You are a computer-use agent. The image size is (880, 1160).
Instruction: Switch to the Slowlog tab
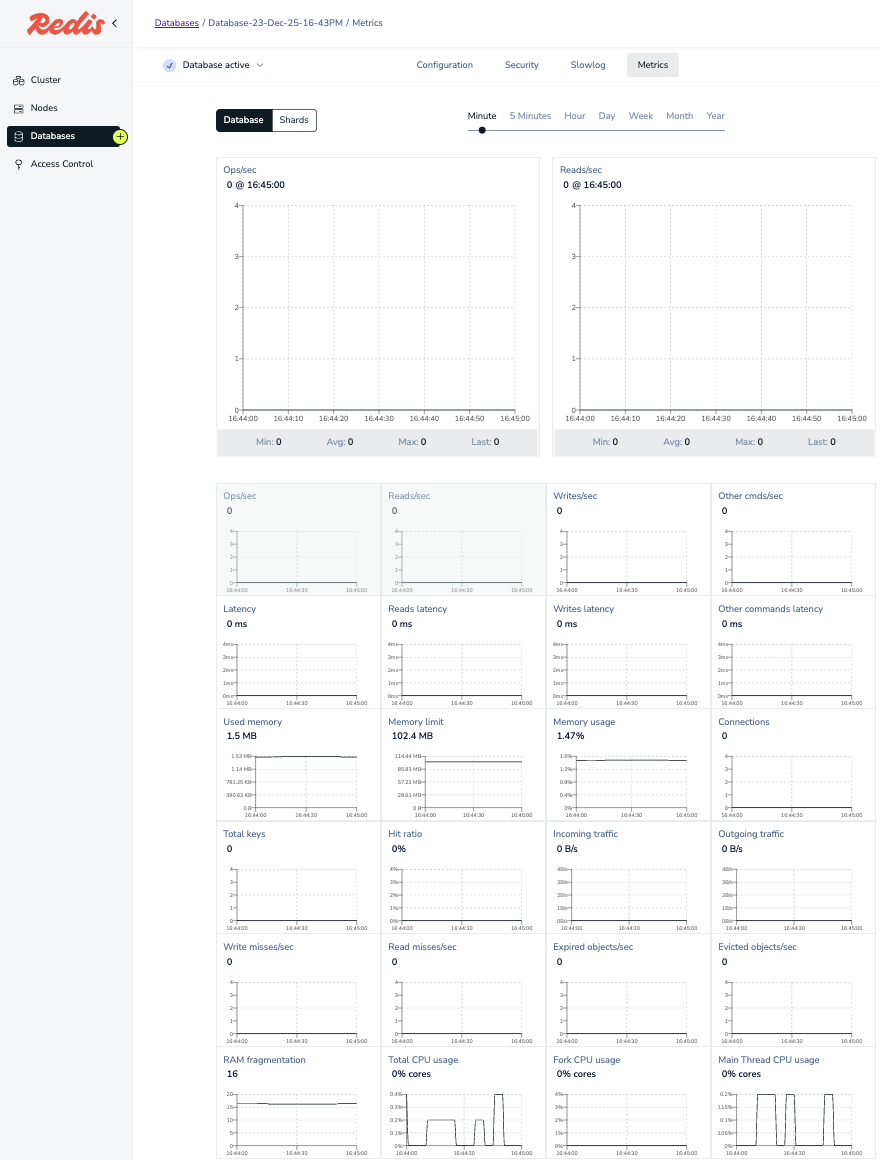coord(588,65)
